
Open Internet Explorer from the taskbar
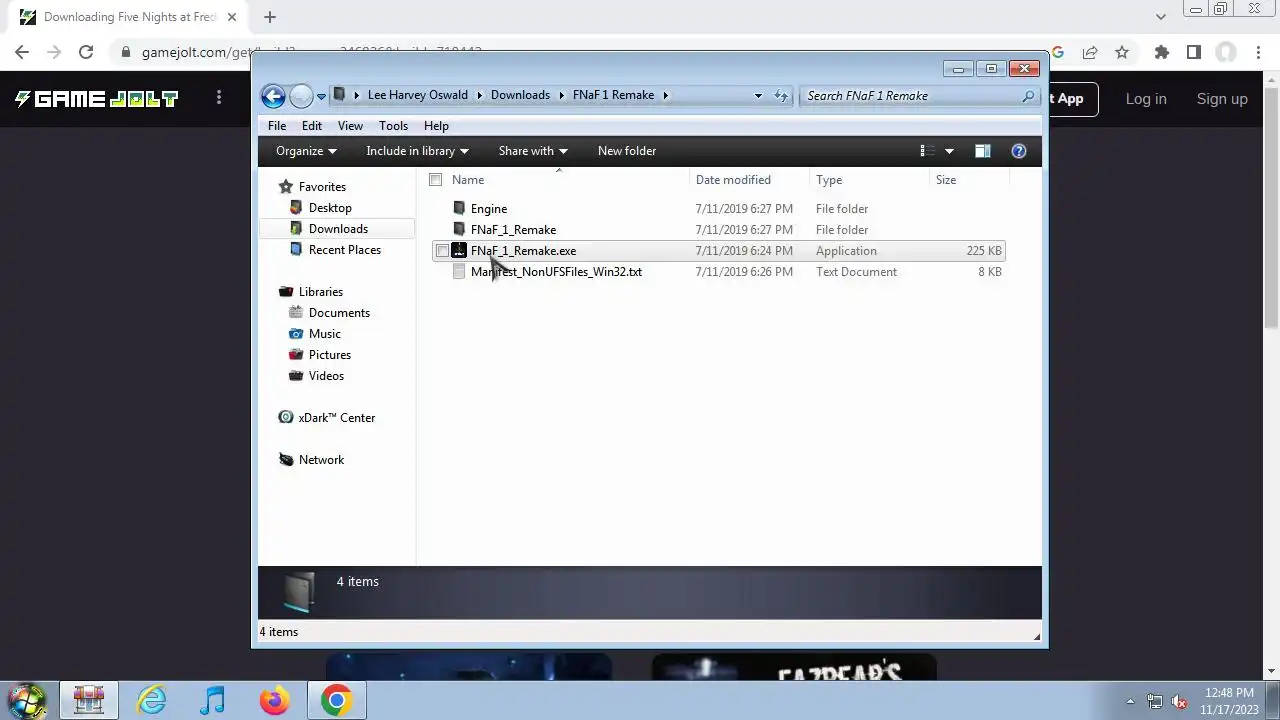pyautogui.click(x=152, y=700)
